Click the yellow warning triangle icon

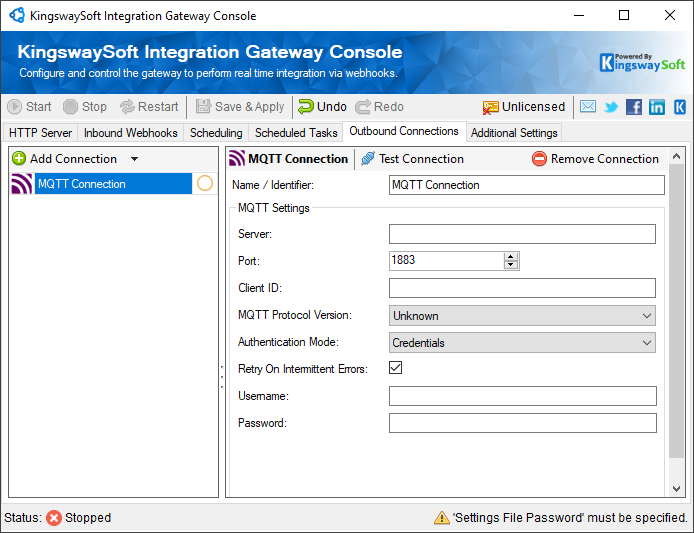pos(442,517)
